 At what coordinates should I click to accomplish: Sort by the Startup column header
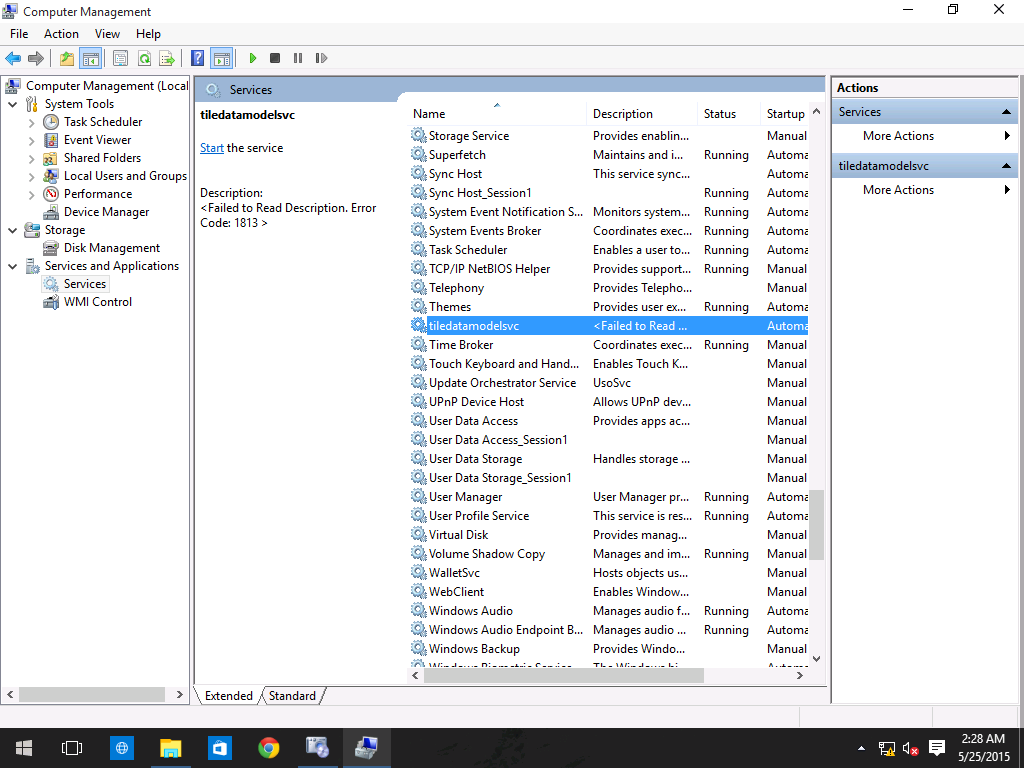click(784, 114)
